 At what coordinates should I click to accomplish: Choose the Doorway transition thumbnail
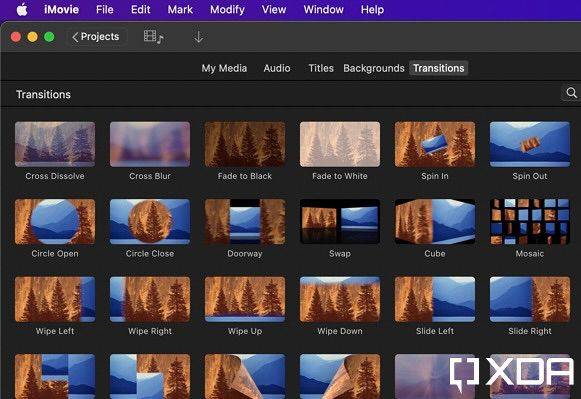pyautogui.click(x=245, y=222)
